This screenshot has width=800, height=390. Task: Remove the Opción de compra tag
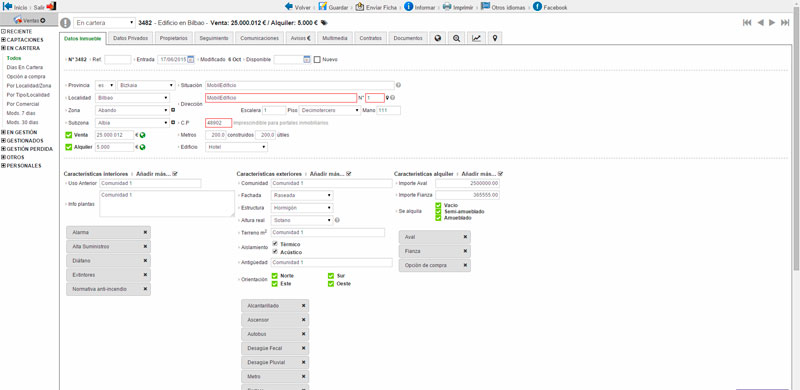[x=465, y=265]
